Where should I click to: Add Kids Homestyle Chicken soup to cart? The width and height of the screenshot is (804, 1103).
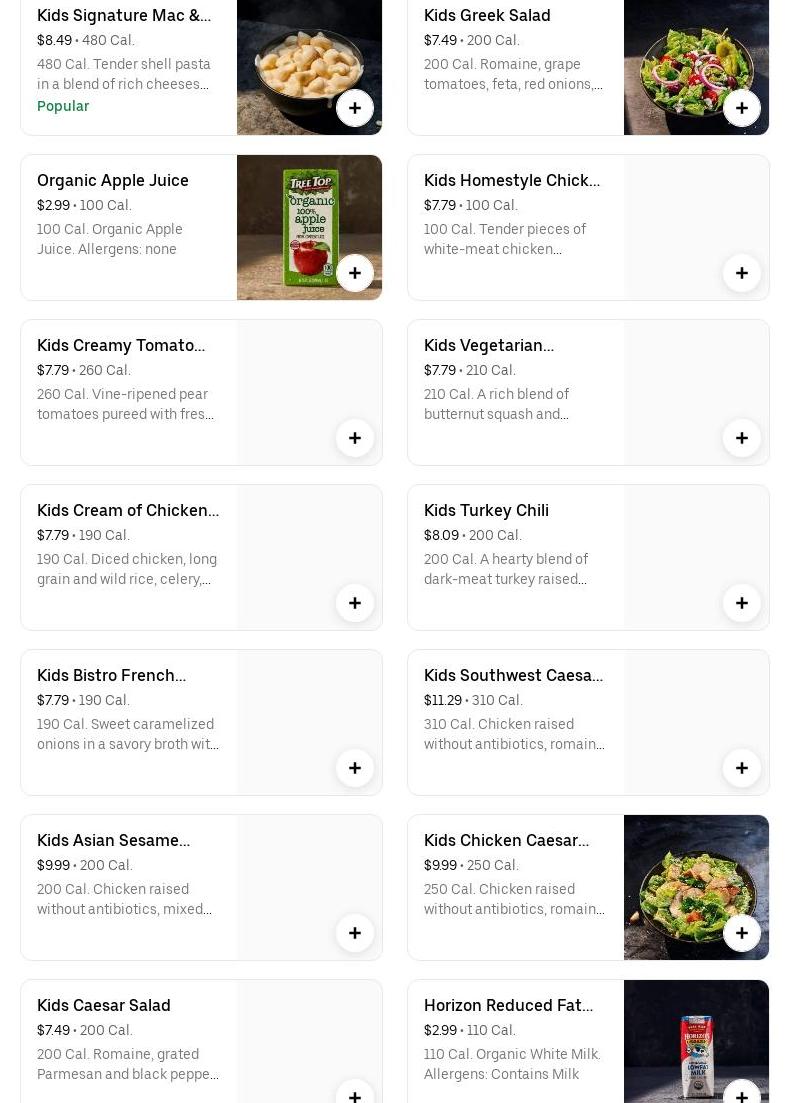pyautogui.click(x=742, y=273)
